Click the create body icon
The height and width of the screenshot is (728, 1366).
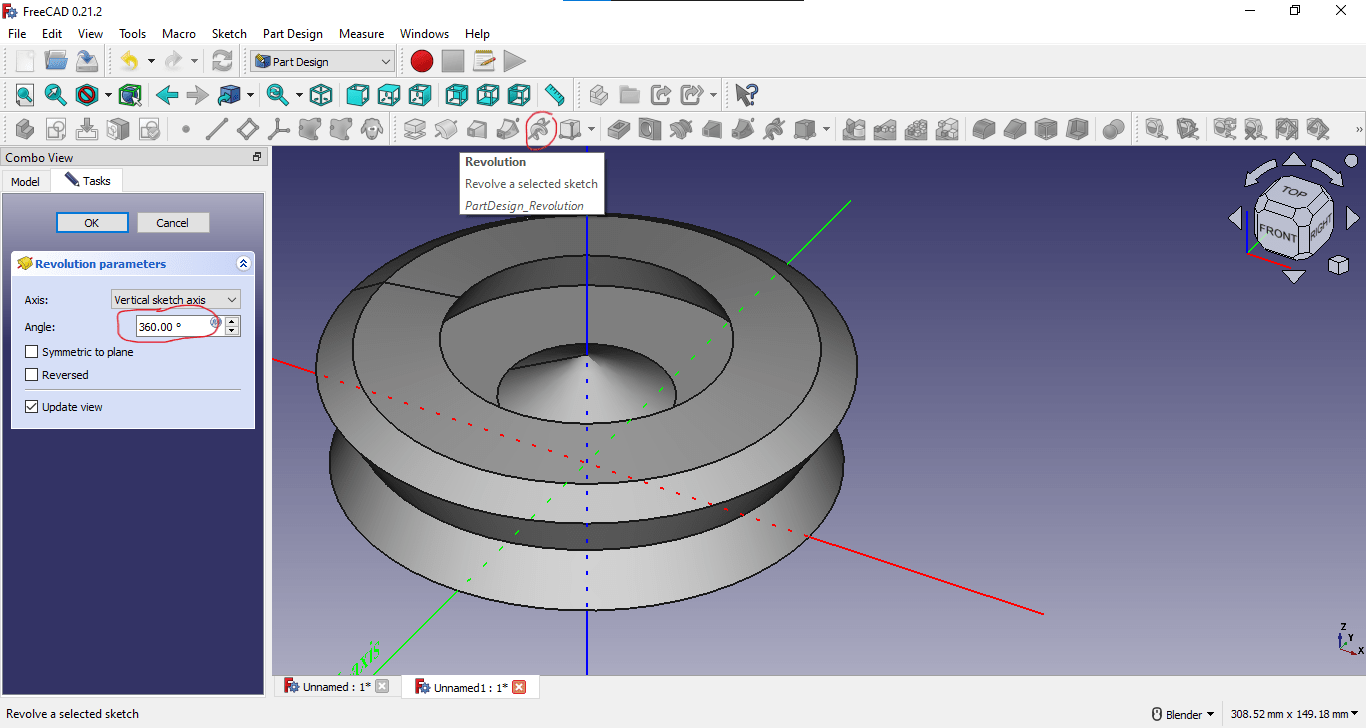click(x=24, y=129)
